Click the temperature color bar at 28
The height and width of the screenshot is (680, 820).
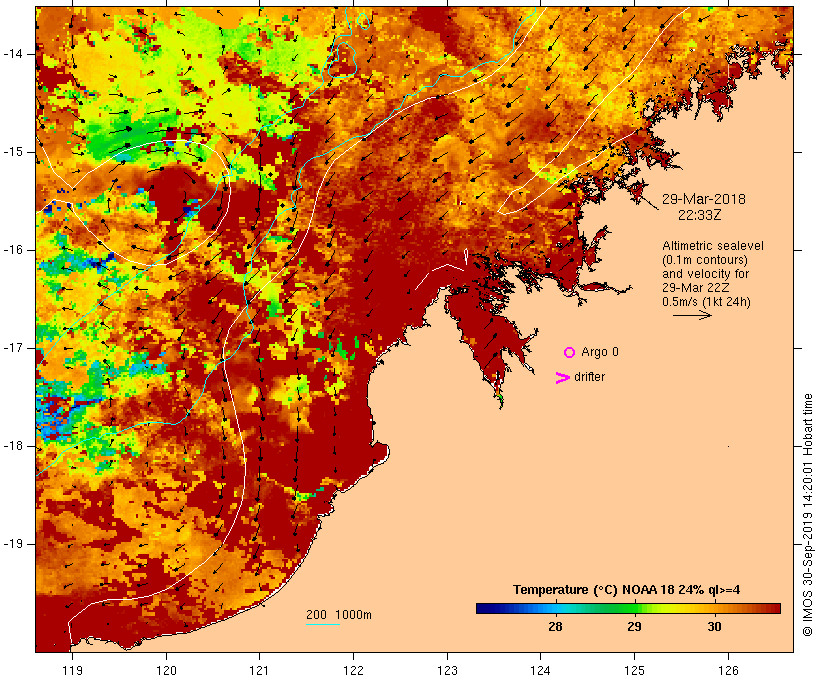555,608
